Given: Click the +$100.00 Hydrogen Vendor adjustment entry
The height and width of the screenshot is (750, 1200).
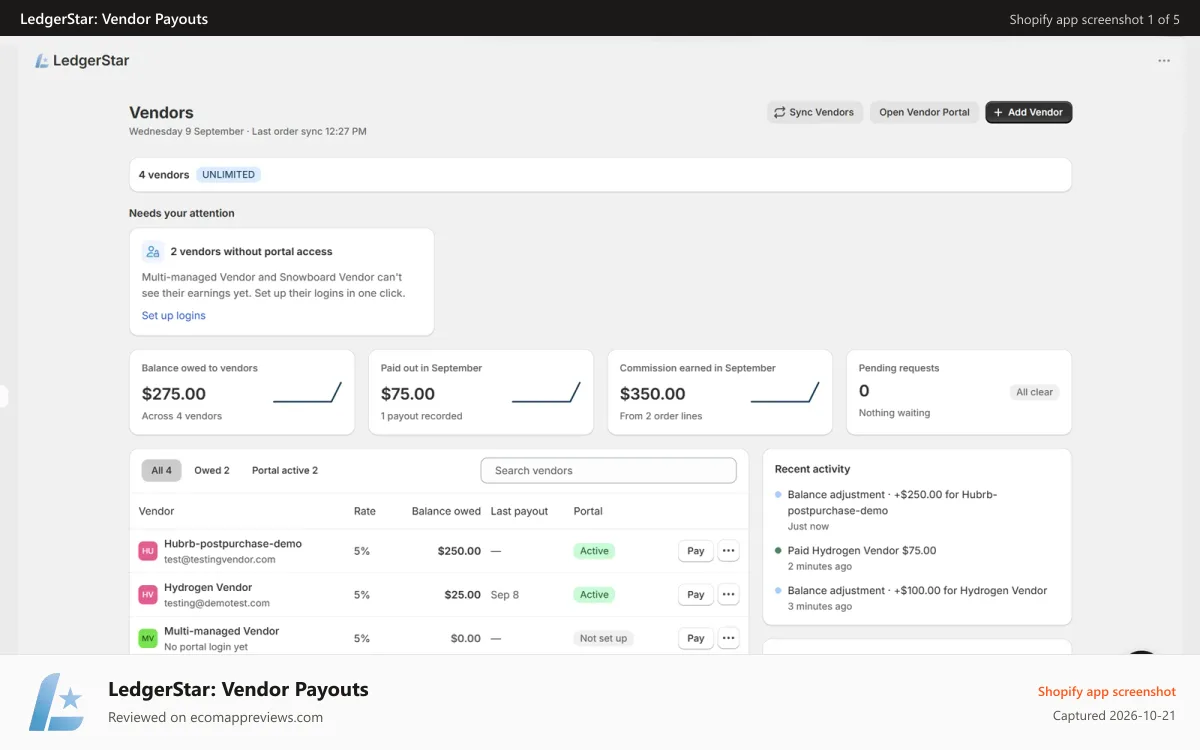Looking at the screenshot, I should click(x=917, y=591).
